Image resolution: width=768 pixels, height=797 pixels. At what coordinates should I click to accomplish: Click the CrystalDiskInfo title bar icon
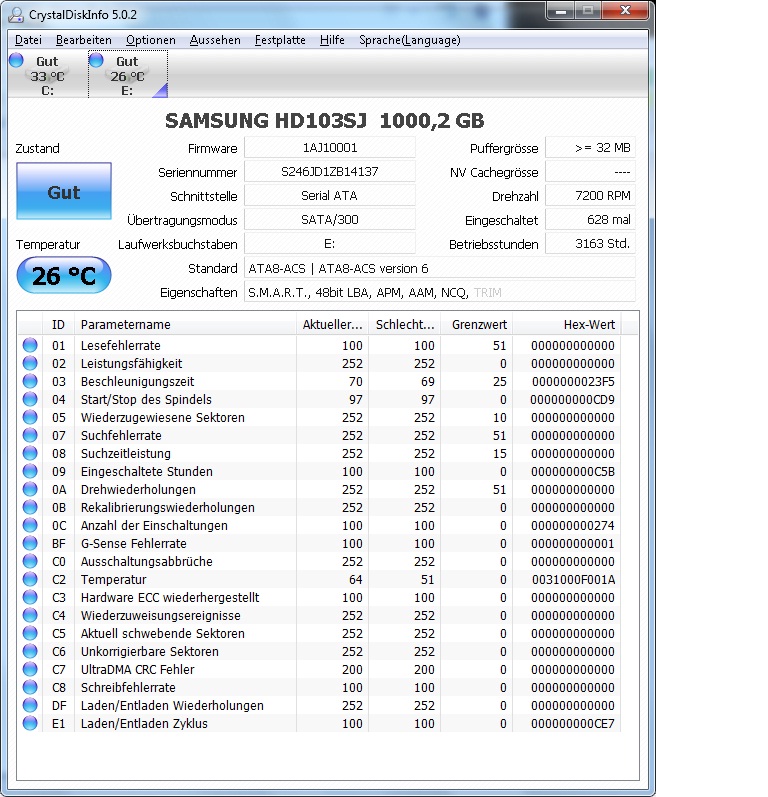point(16,15)
